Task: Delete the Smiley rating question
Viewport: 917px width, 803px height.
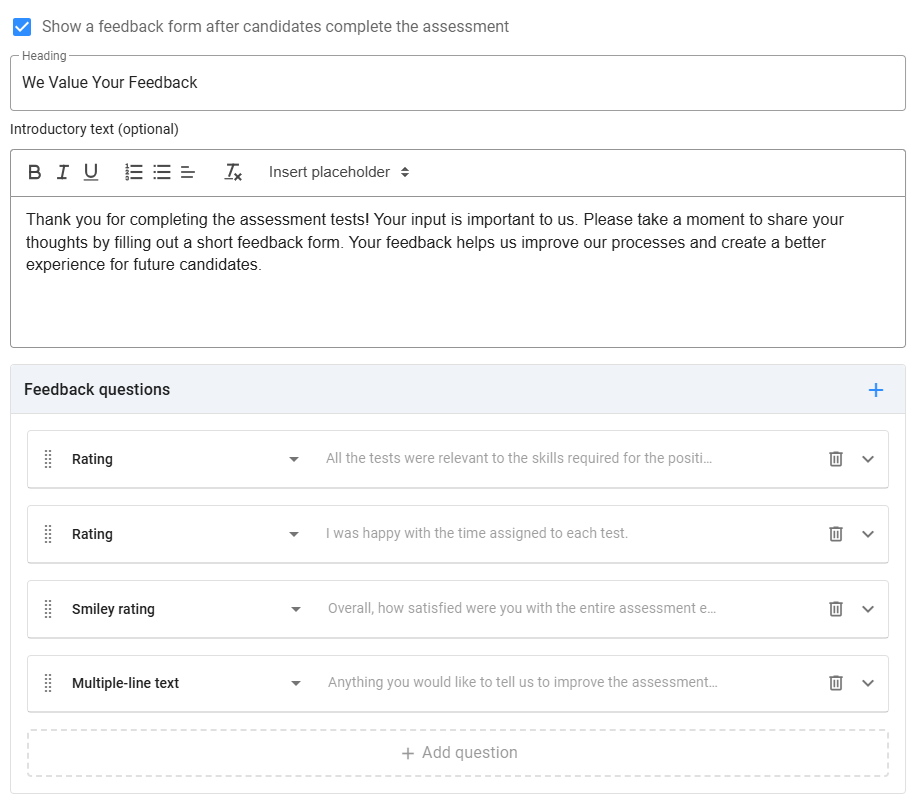Action: (836, 608)
